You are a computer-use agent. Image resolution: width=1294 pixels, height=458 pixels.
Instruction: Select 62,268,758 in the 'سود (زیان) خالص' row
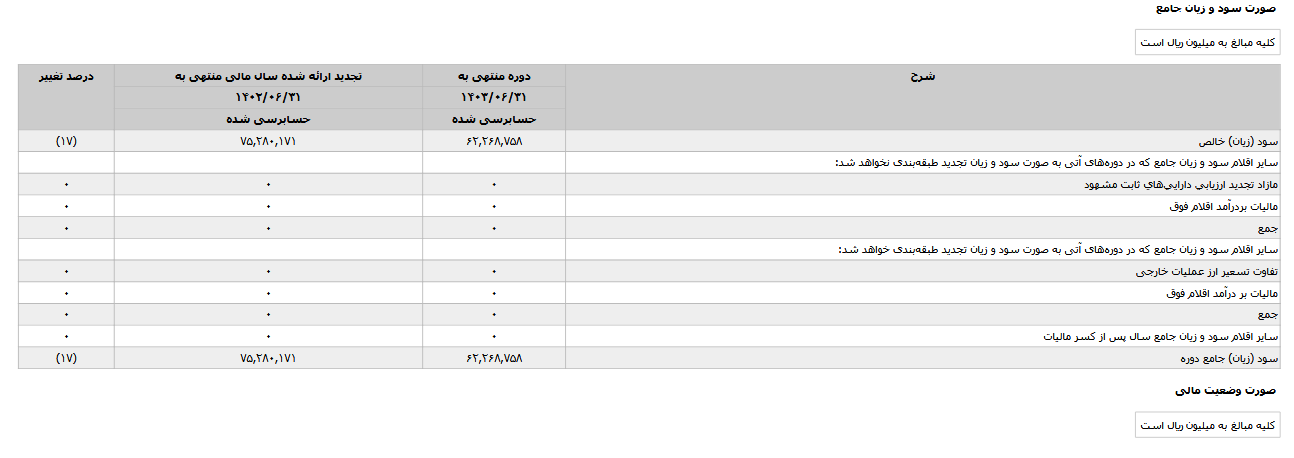494,141
